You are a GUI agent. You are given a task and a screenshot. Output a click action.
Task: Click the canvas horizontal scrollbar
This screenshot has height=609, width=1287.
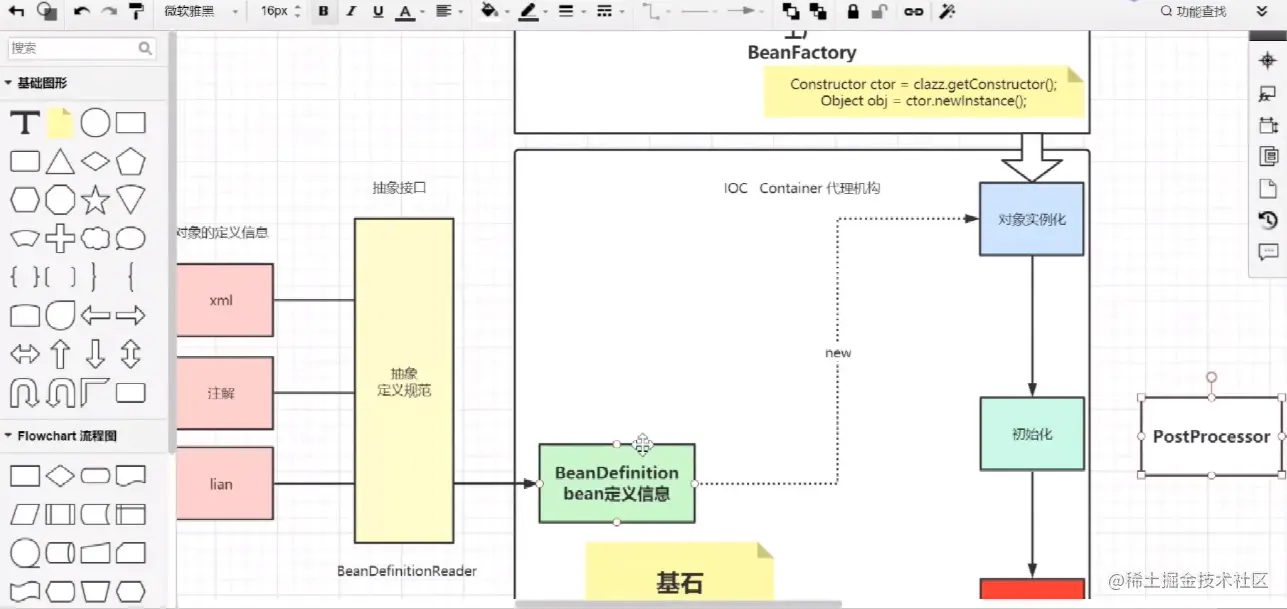click(x=680, y=604)
